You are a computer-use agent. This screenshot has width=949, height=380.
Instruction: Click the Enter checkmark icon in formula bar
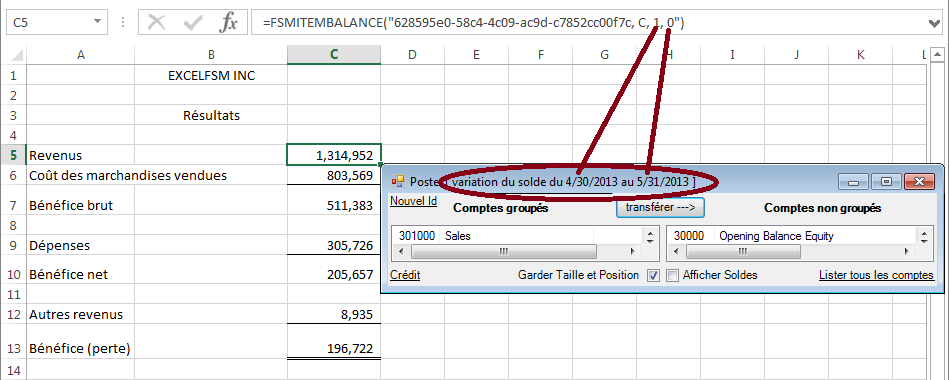point(193,23)
